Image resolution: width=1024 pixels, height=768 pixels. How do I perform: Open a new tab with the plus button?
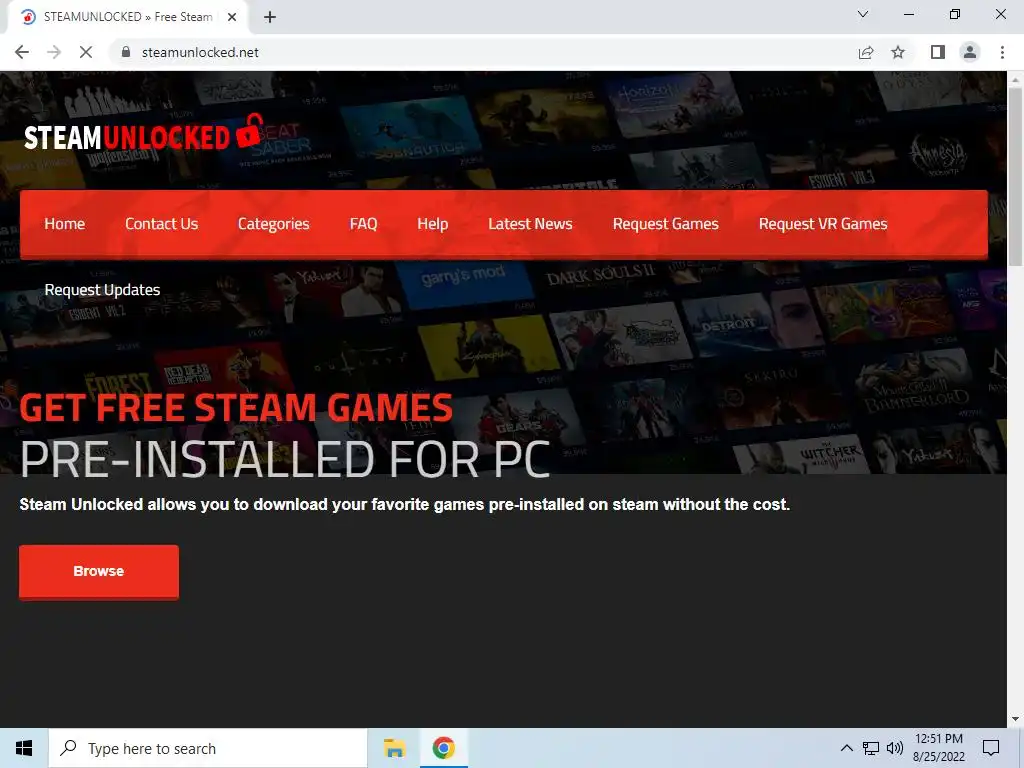coord(270,17)
